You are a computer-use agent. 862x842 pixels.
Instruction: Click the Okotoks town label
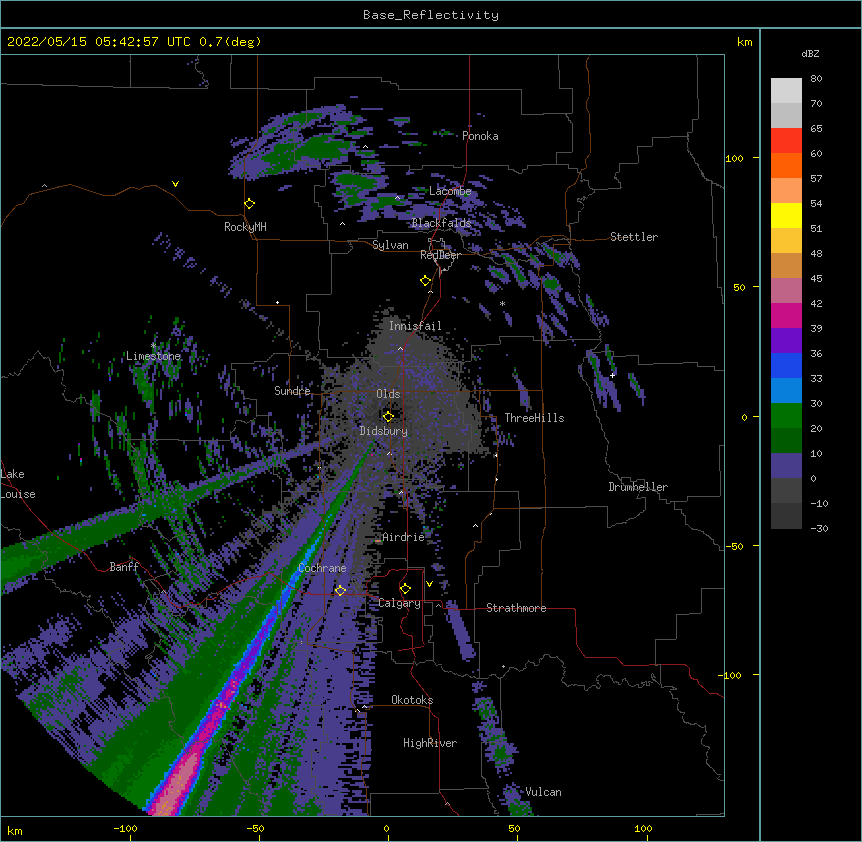412,700
